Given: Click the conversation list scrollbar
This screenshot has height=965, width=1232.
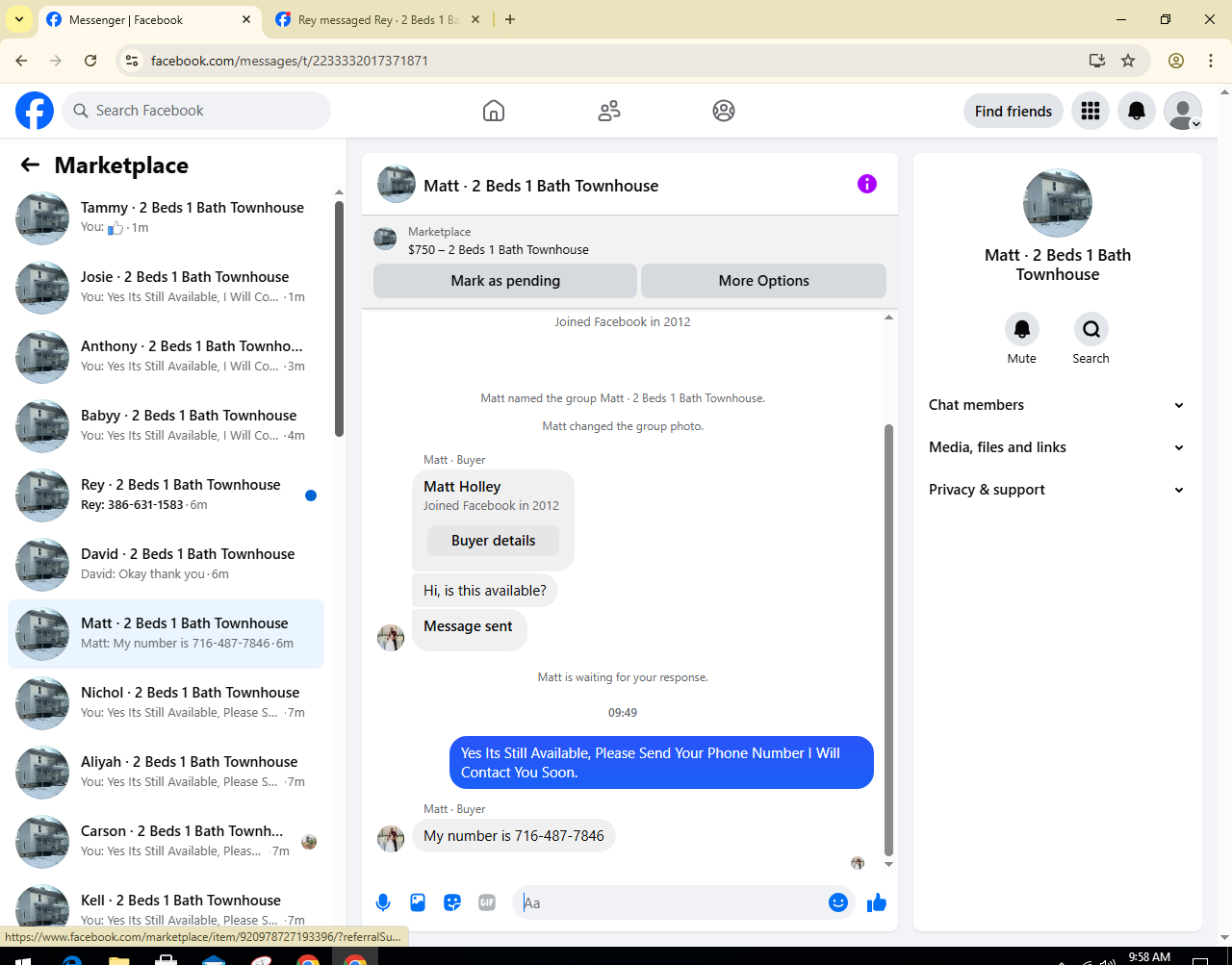Looking at the screenshot, I should pyautogui.click(x=339, y=317).
